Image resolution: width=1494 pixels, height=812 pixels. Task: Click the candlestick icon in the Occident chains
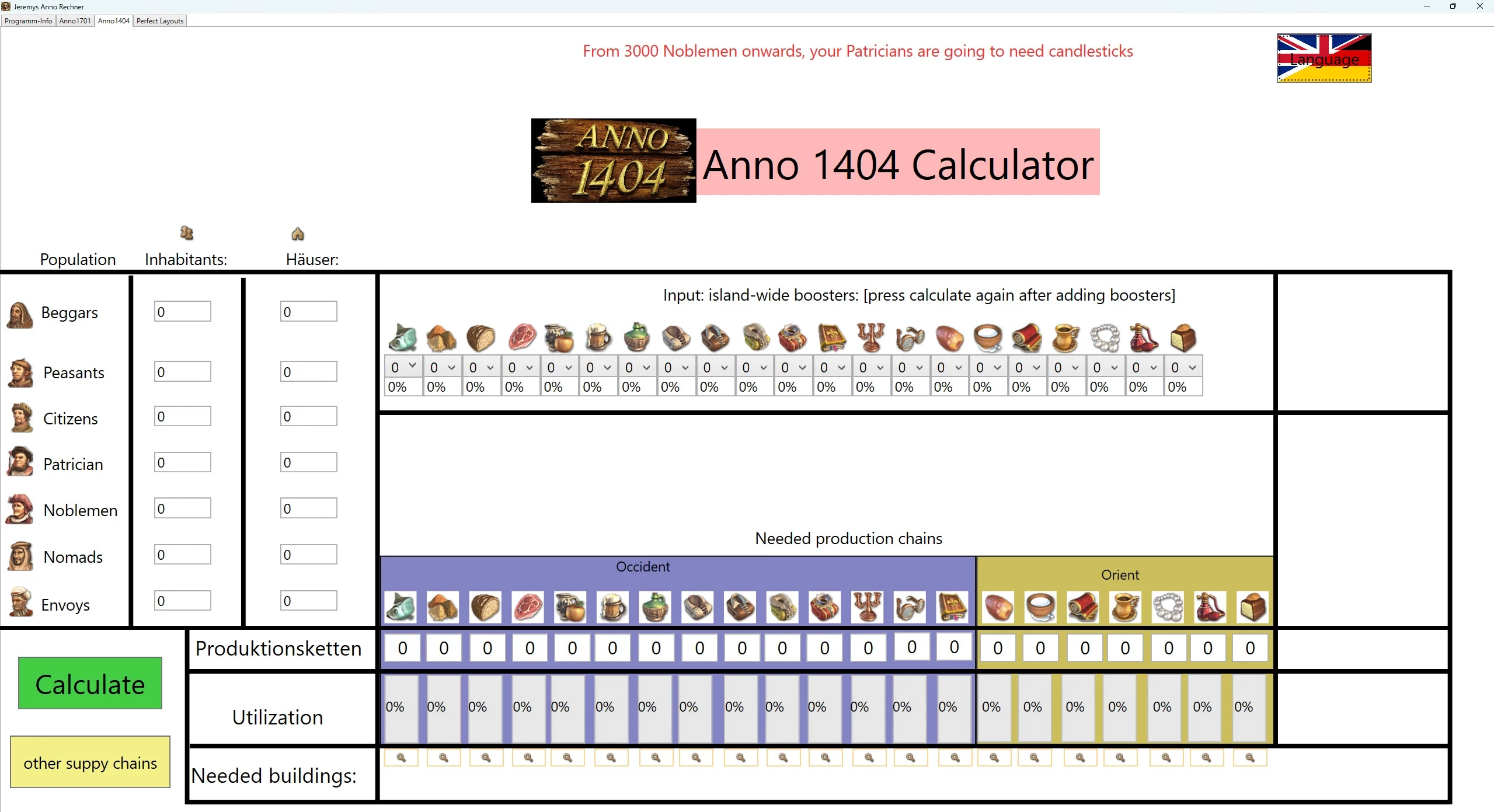868,607
